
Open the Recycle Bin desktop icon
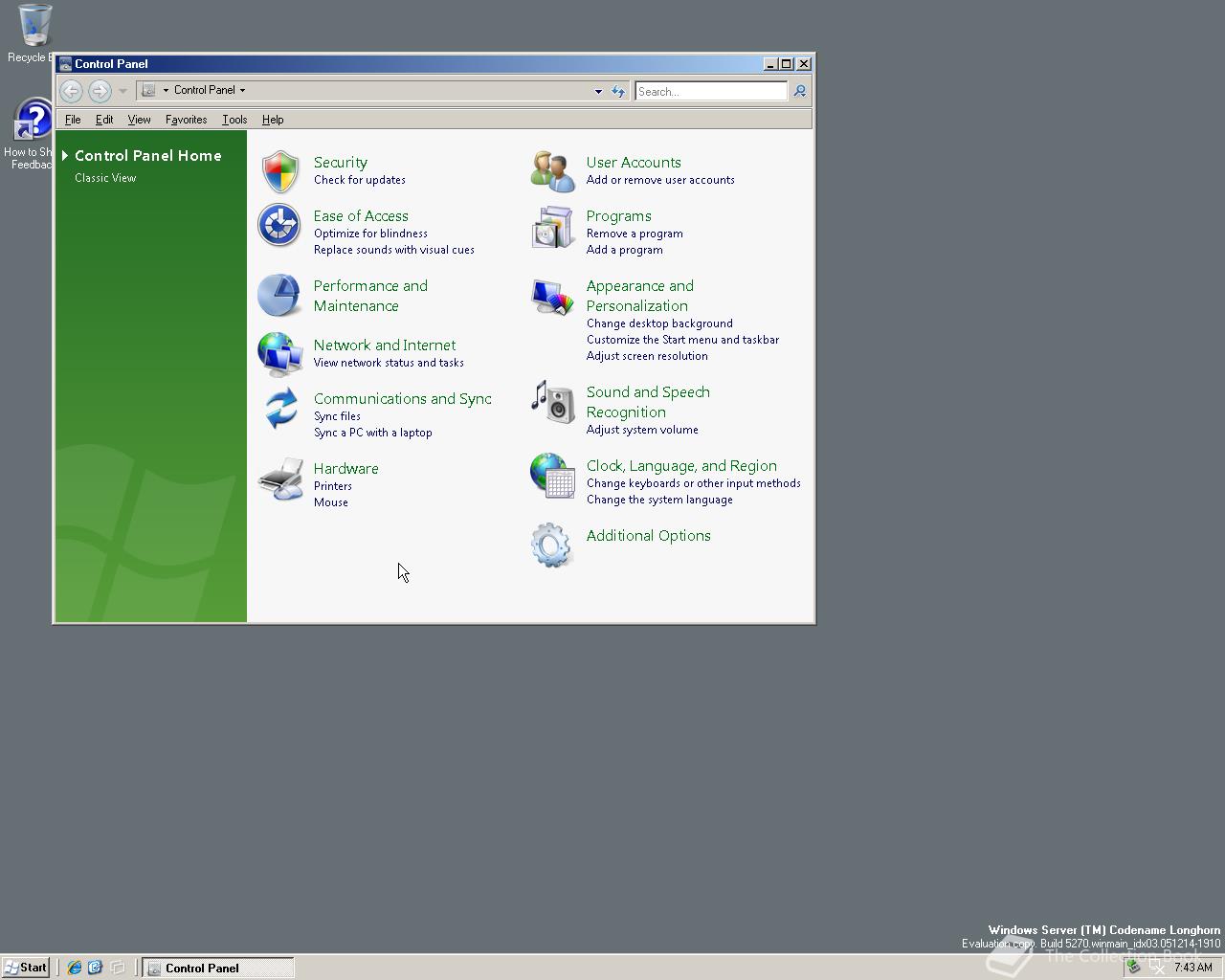click(x=34, y=26)
